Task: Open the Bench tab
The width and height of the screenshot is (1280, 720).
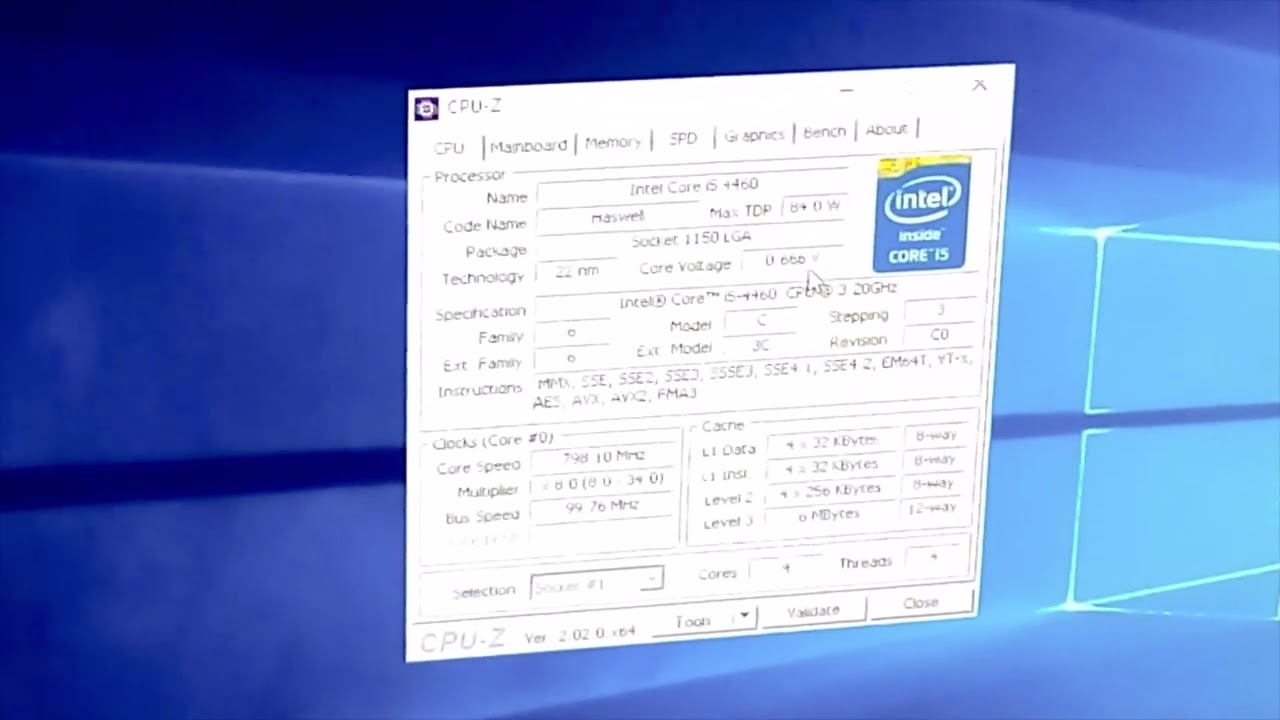Action: [x=824, y=132]
